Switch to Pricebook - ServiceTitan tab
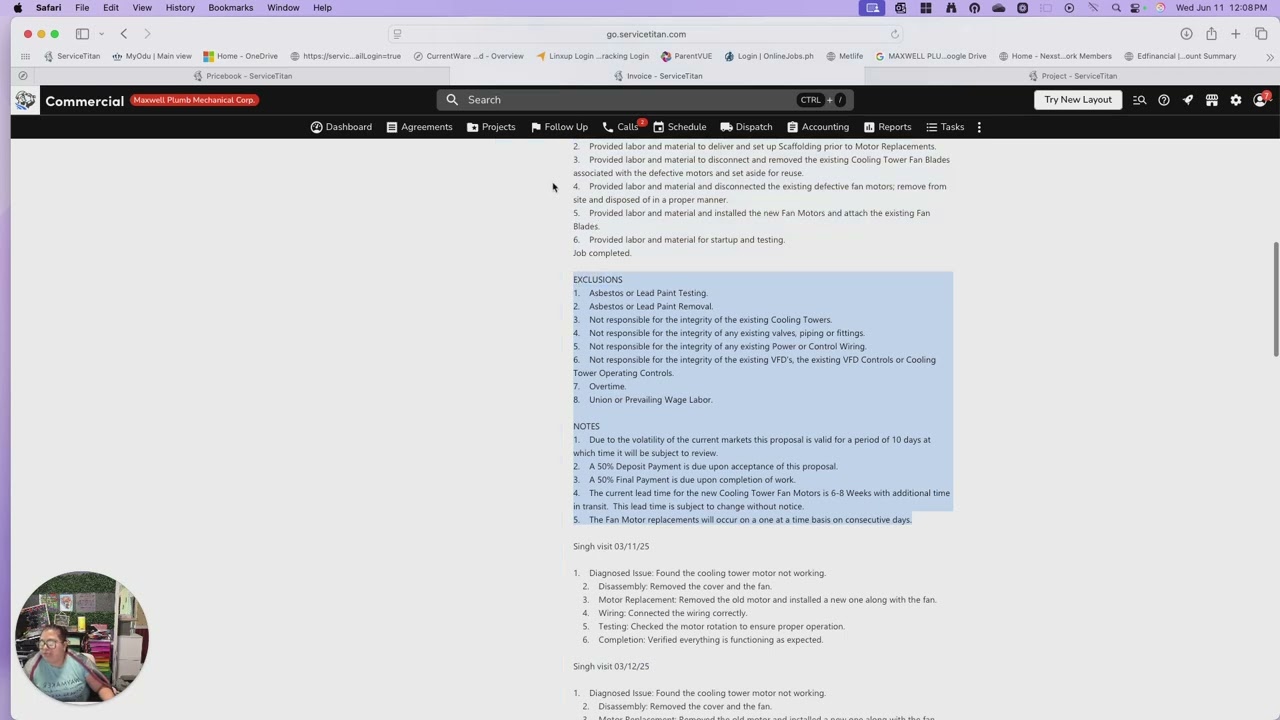Viewport: 1280px width, 720px height. (243, 76)
